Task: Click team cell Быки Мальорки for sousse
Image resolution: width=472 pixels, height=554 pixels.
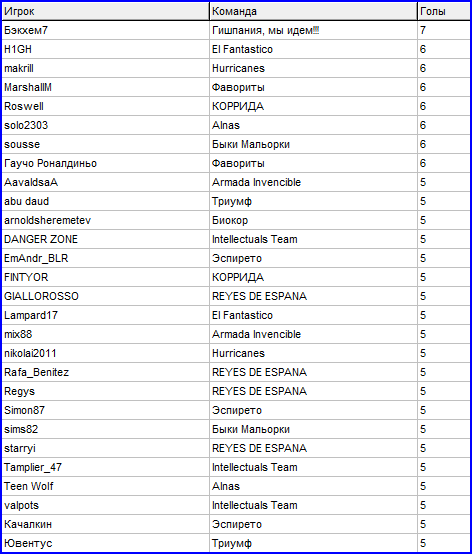Action: [x=313, y=144]
